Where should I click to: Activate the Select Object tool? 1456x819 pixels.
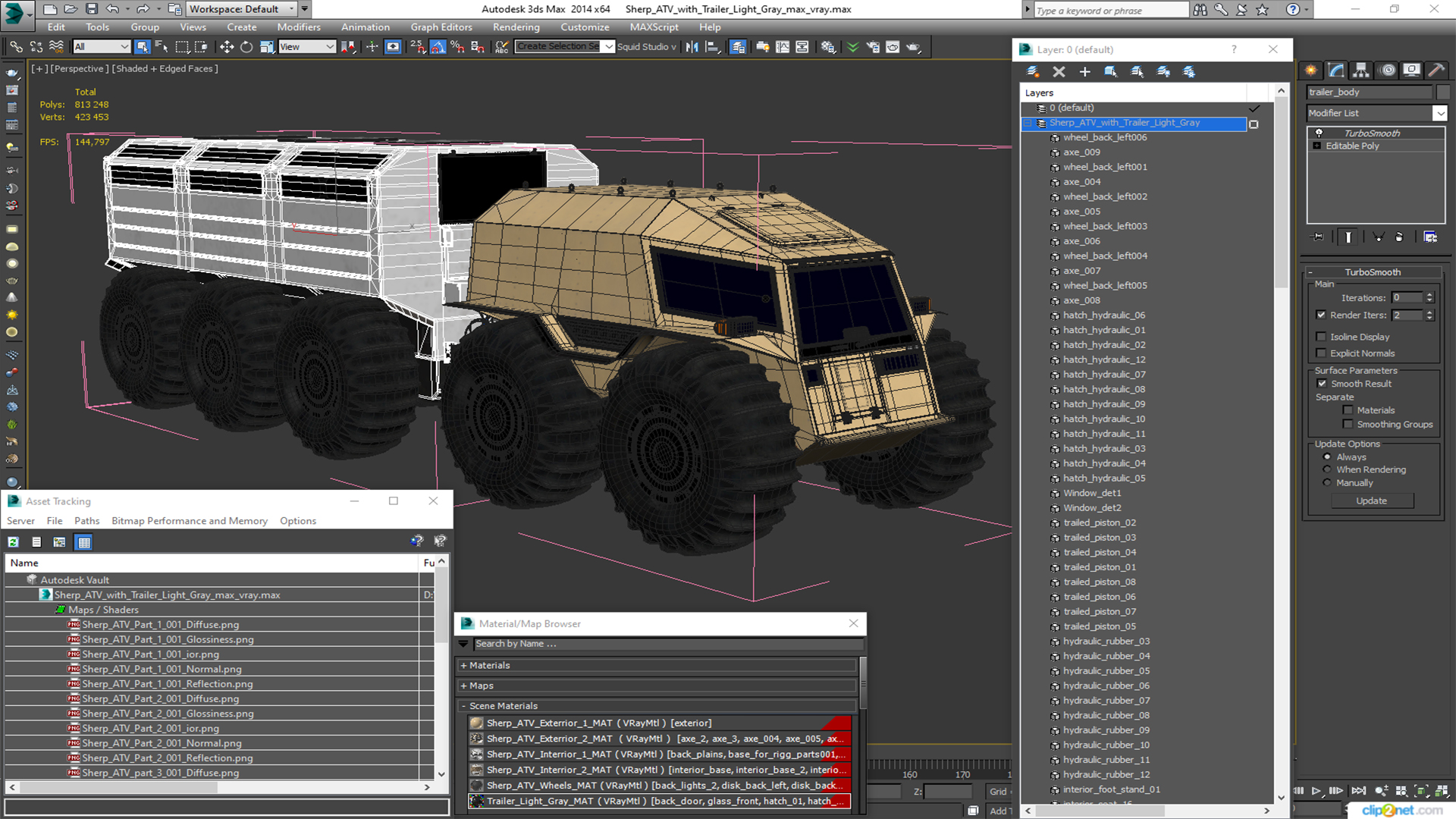point(142,47)
